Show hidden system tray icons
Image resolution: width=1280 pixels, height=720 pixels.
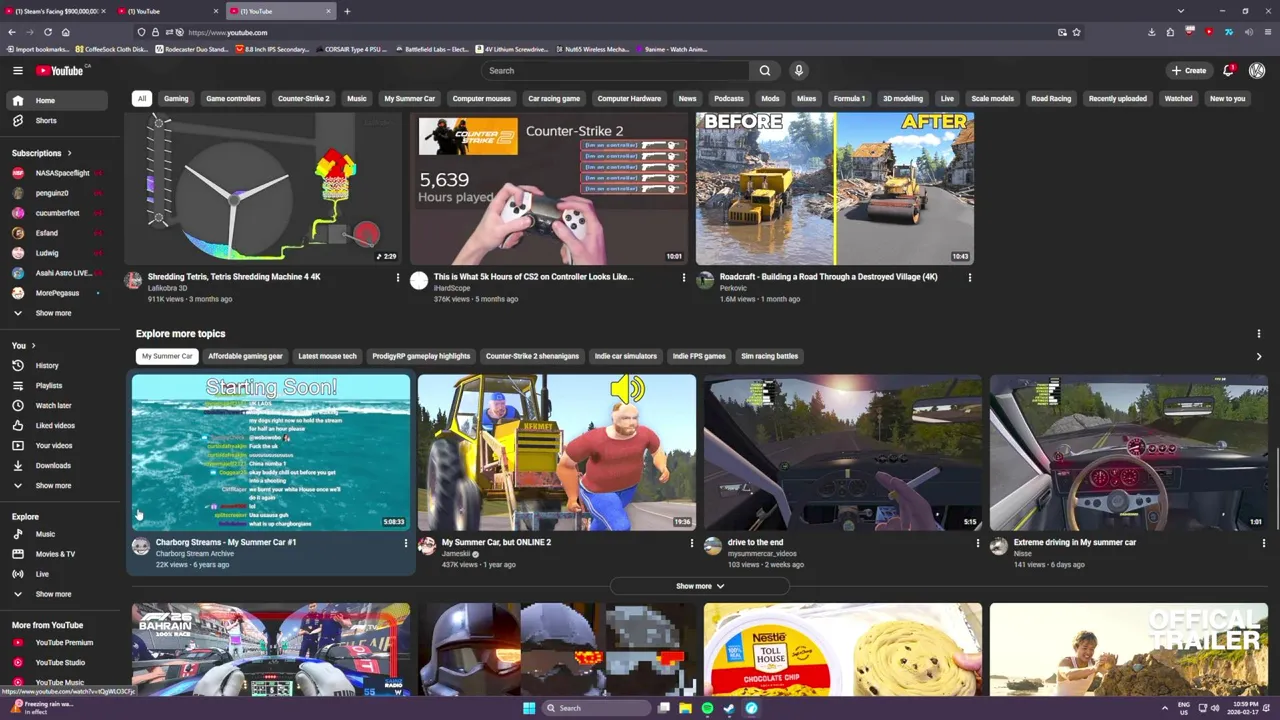point(1164,708)
